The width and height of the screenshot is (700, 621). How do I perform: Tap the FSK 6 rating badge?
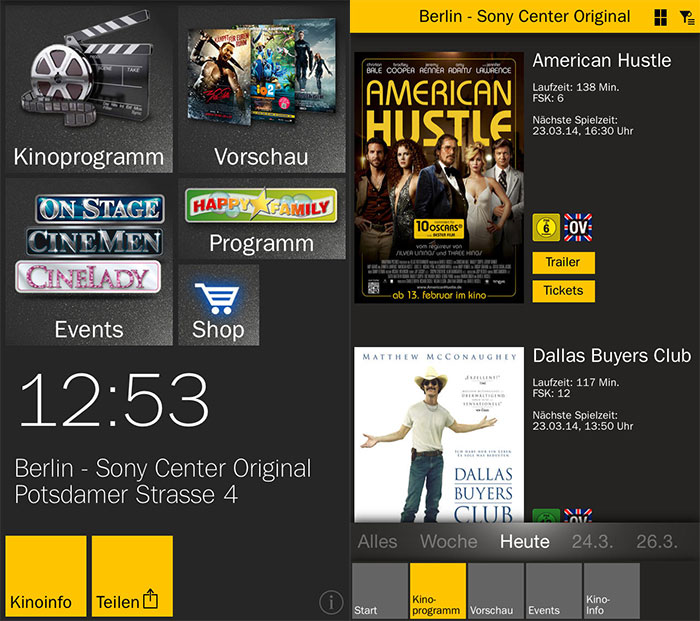[x=546, y=227]
